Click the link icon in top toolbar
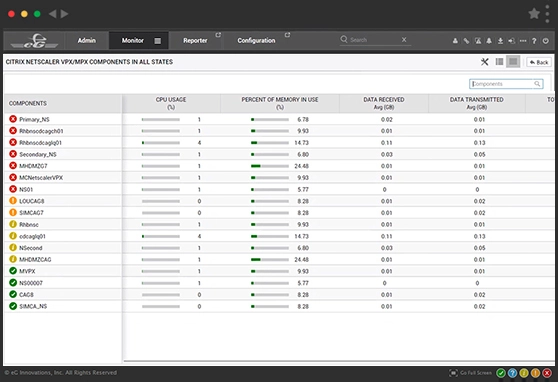 467,41
